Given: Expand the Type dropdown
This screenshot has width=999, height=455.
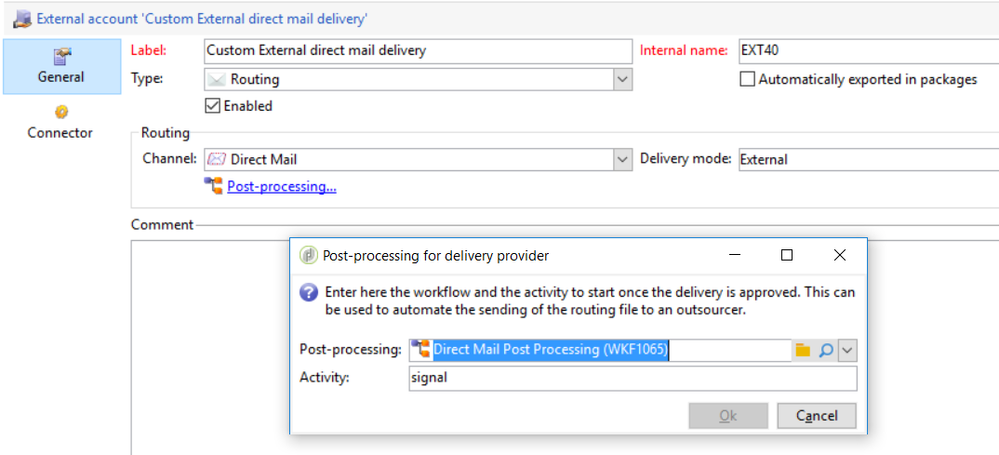Looking at the screenshot, I should [x=622, y=79].
